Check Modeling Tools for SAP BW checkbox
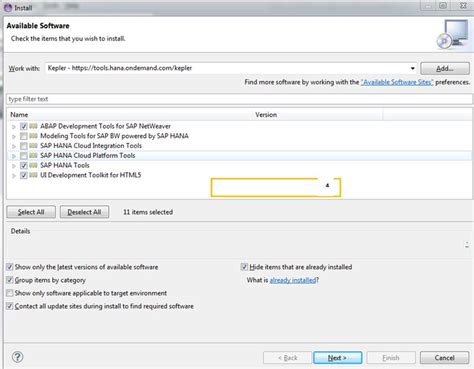Image resolution: width=474 pixels, height=369 pixels. [x=24, y=136]
